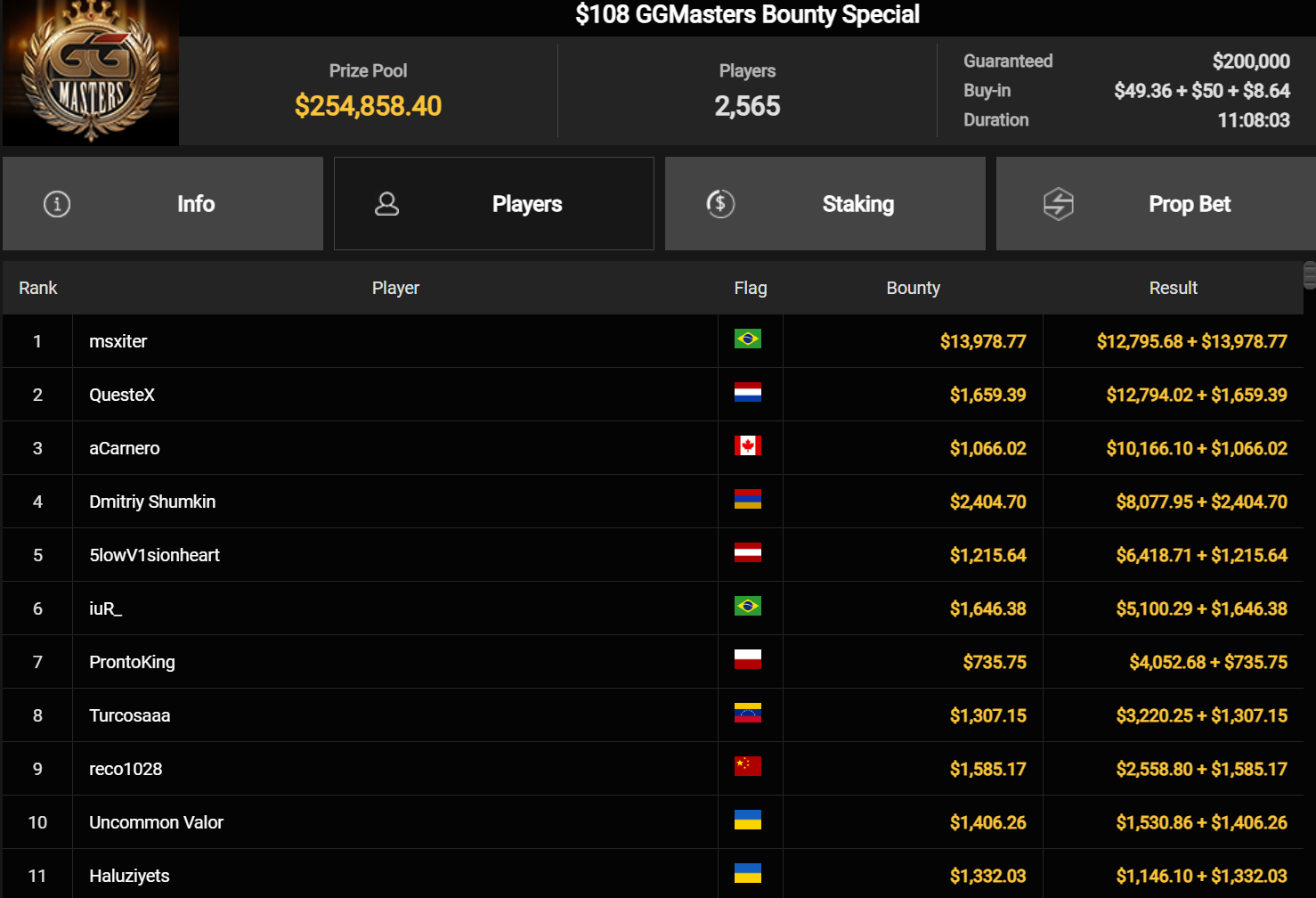This screenshot has height=898, width=1316.
Task: Sort by the Rank column header
Action: point(37,288)
